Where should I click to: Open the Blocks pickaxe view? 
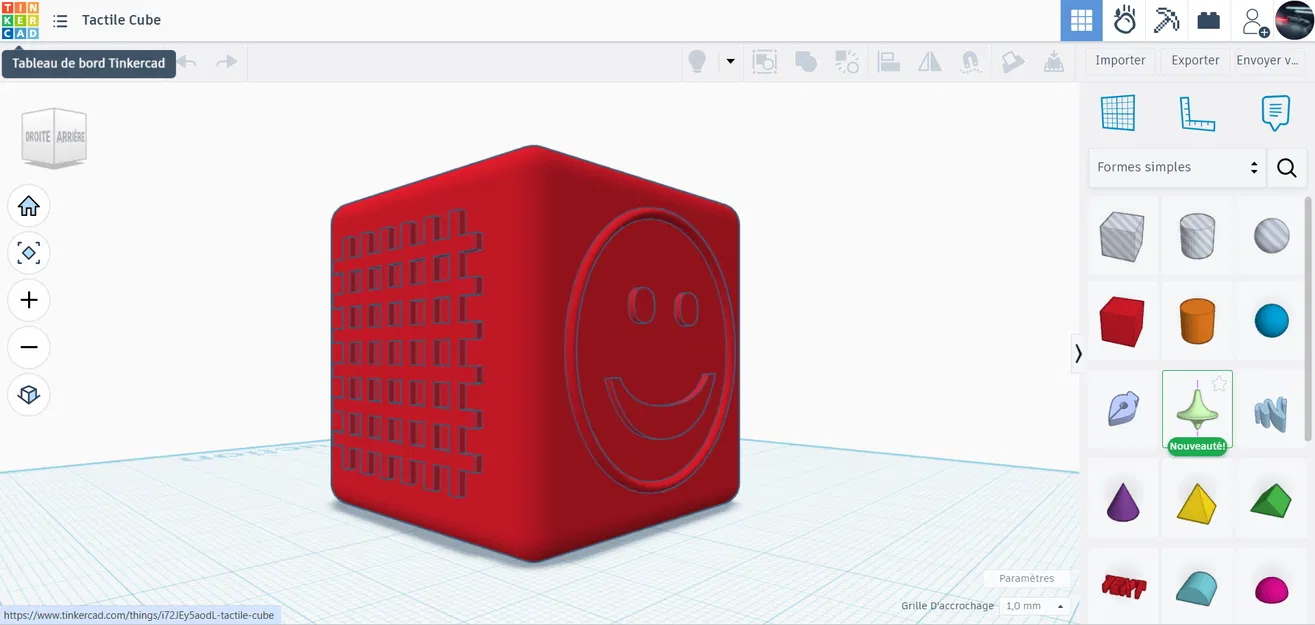pyautogui.click(x=1166, y=20)
